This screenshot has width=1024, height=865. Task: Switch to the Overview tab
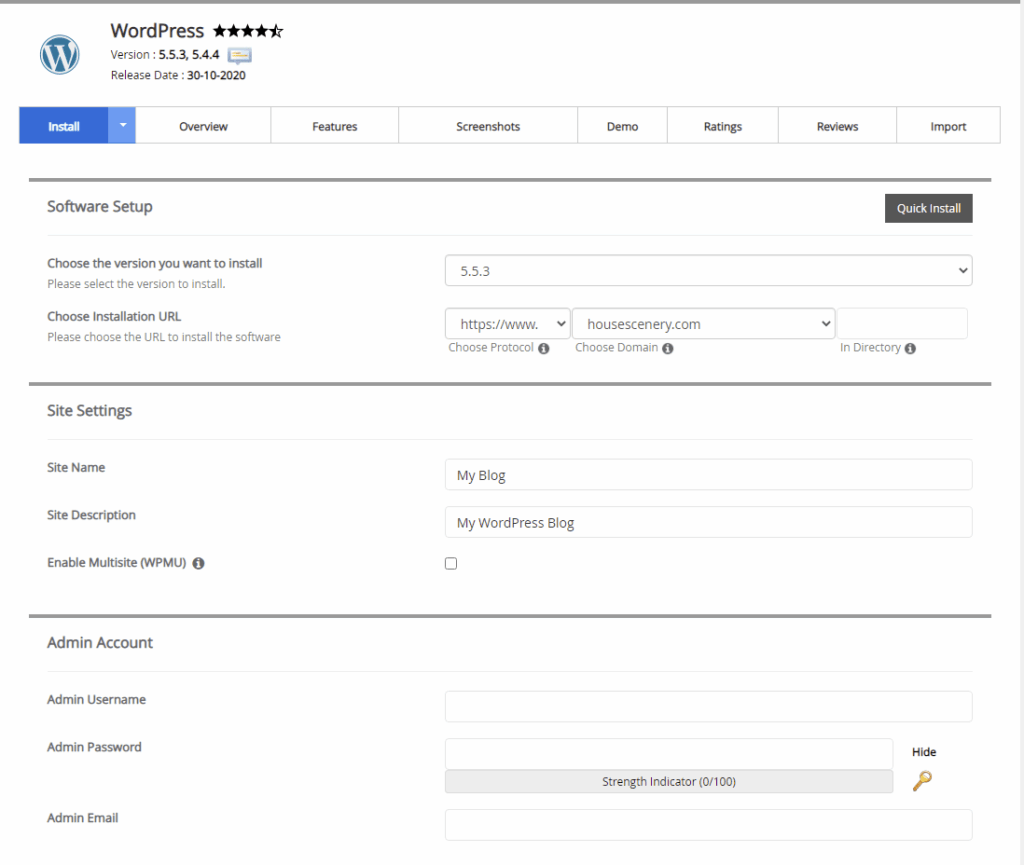pos(202,125)
